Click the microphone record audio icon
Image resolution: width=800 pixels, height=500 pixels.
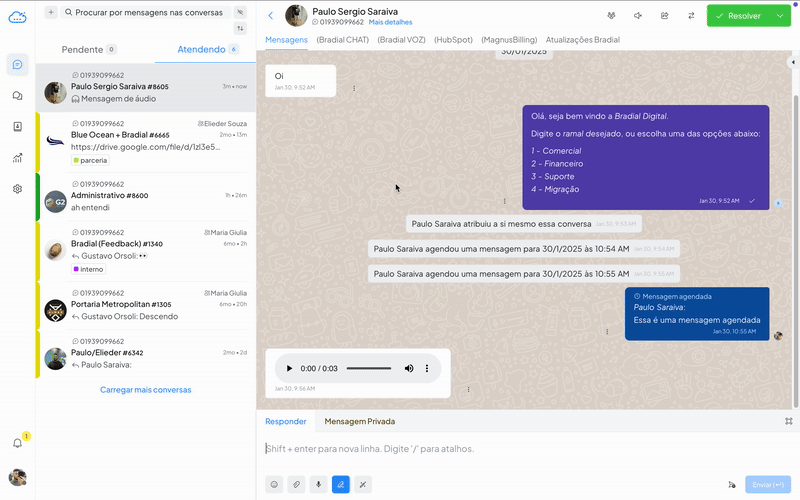pos(318,484)
